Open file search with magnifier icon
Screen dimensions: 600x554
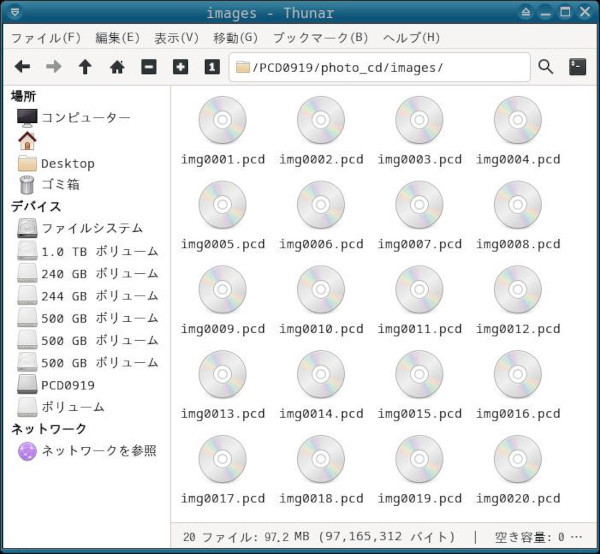546,67
